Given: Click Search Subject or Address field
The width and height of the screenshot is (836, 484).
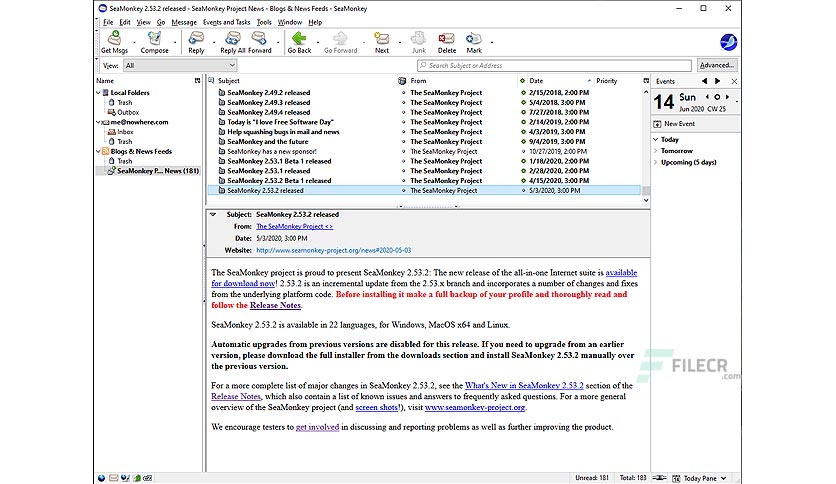Looking at the screenshot, I should click(x=554, y=66).
